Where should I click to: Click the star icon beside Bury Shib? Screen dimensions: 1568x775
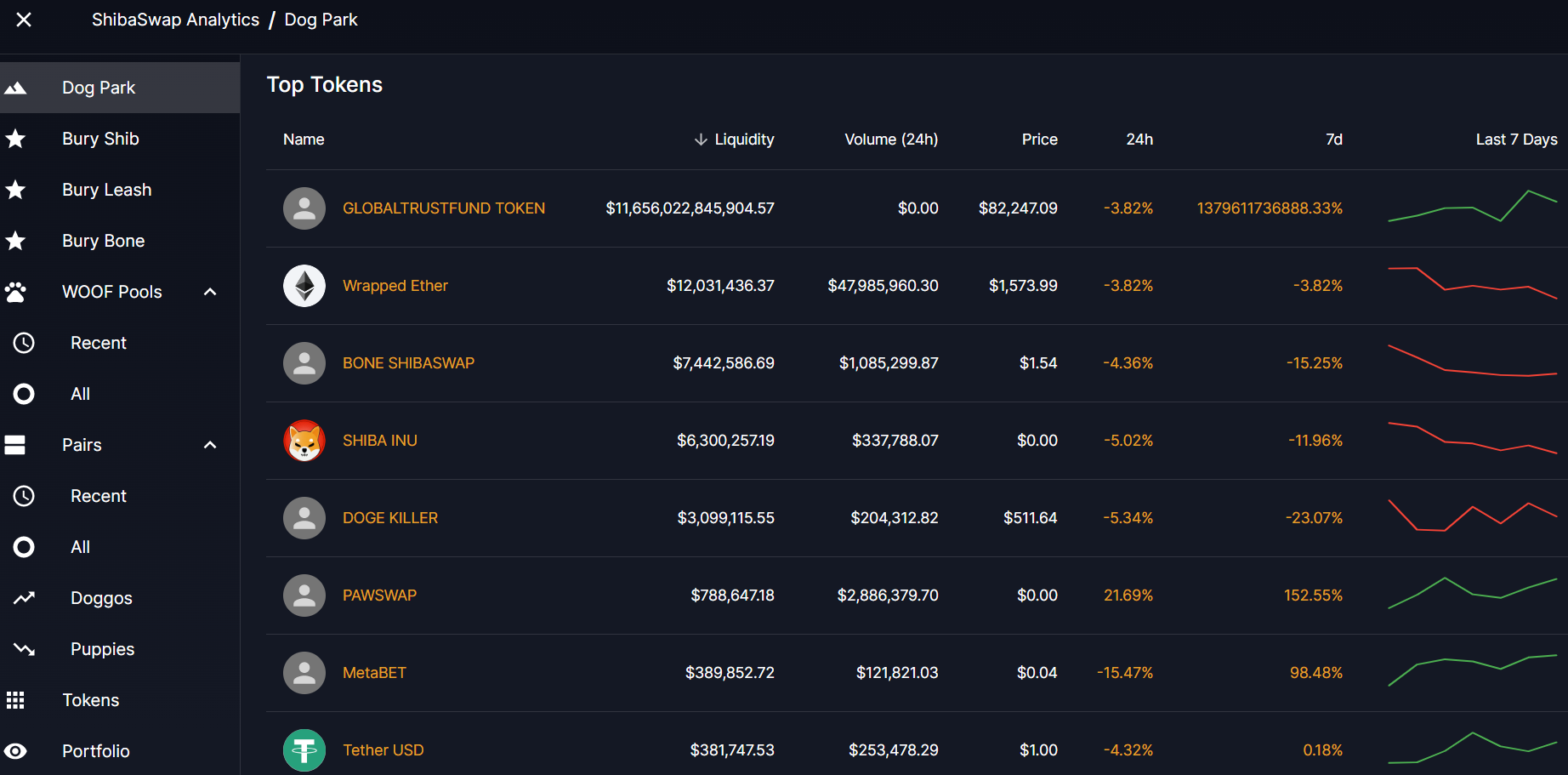coord(15,139)
